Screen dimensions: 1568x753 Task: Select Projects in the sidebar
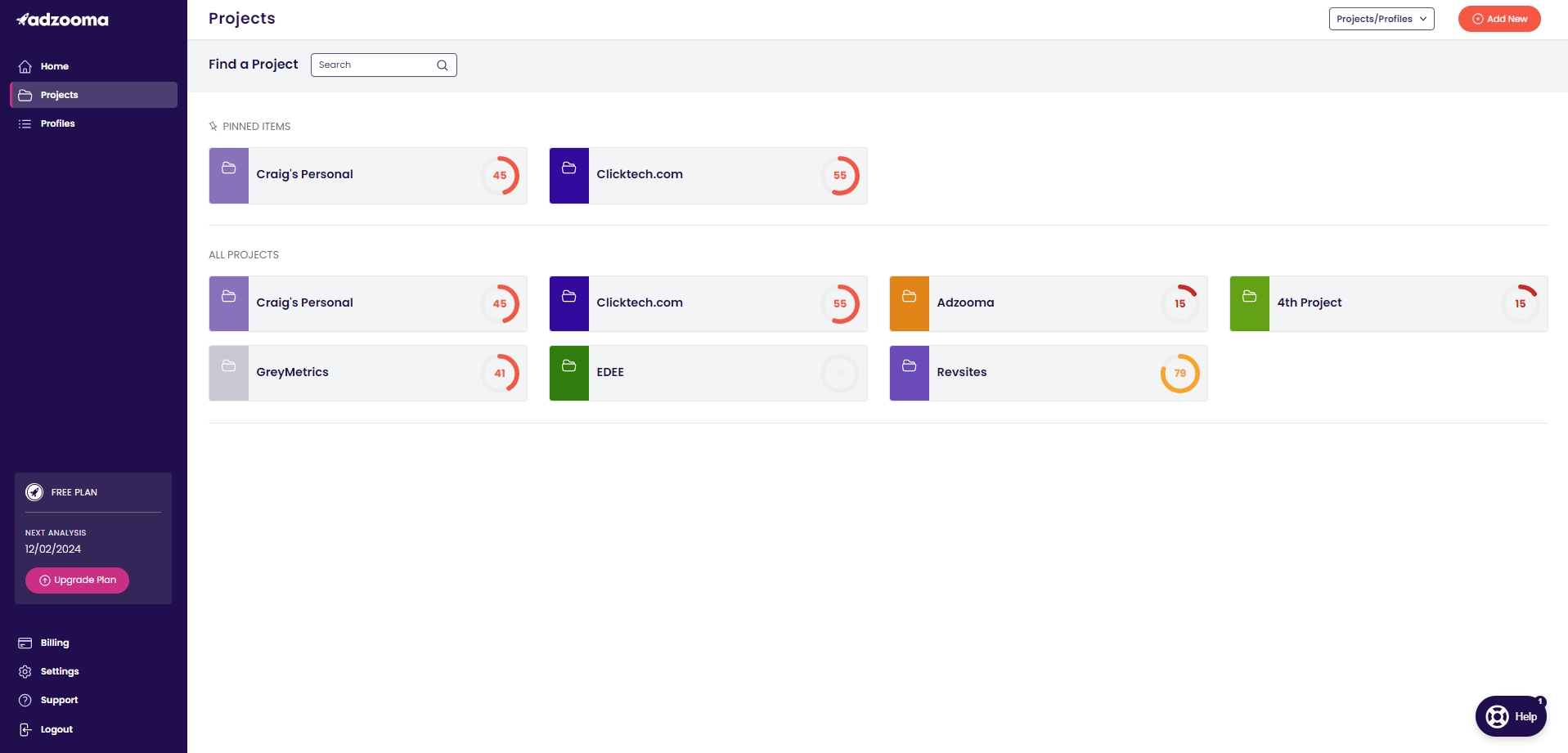[x=93, y=95]
